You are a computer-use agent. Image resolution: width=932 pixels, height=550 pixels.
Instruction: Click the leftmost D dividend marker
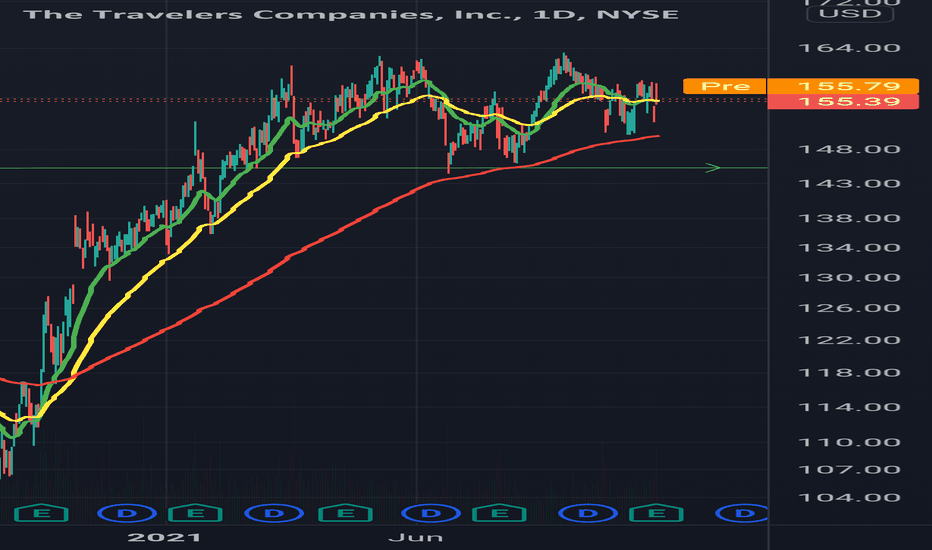(x=127, y=513)
